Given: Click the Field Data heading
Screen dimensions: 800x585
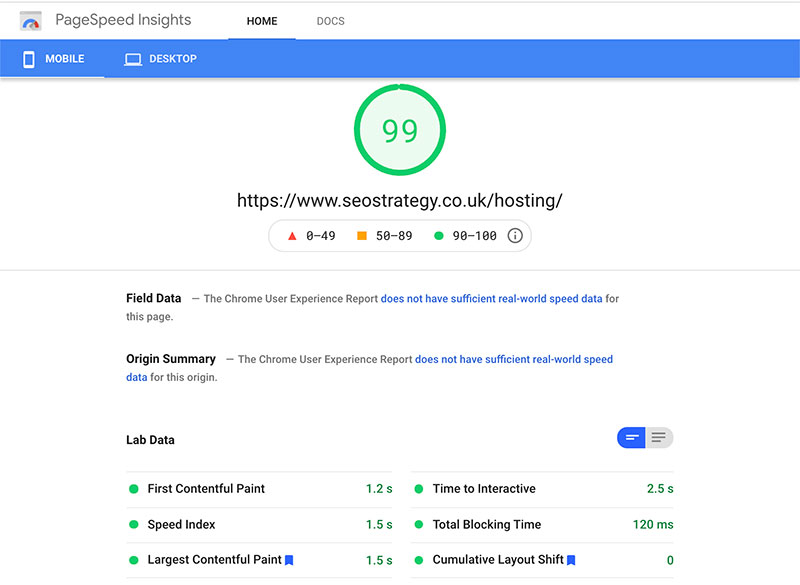Looking at the screenshot, I should [154, 298].
